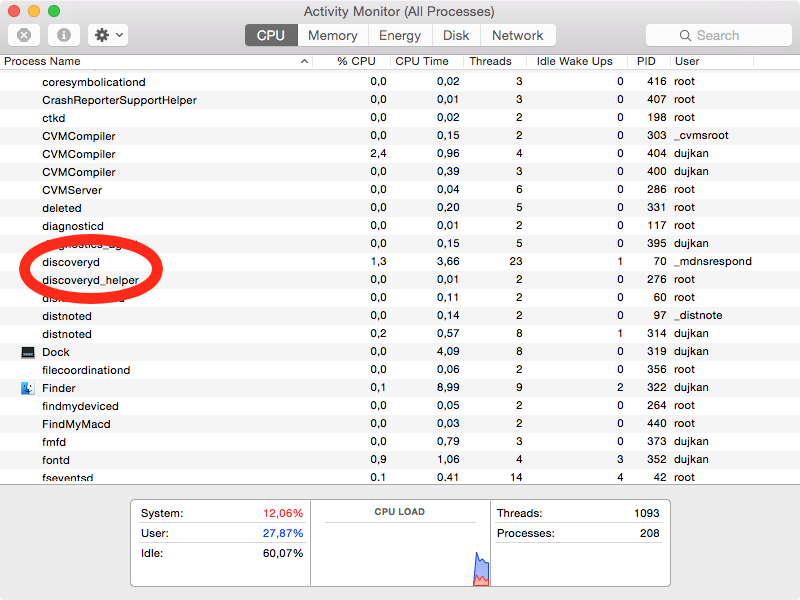Image resolution: width=800 pixels, height=600 pixels.
Task: Open the gear action menu dropdown
Action: (108, 35)
